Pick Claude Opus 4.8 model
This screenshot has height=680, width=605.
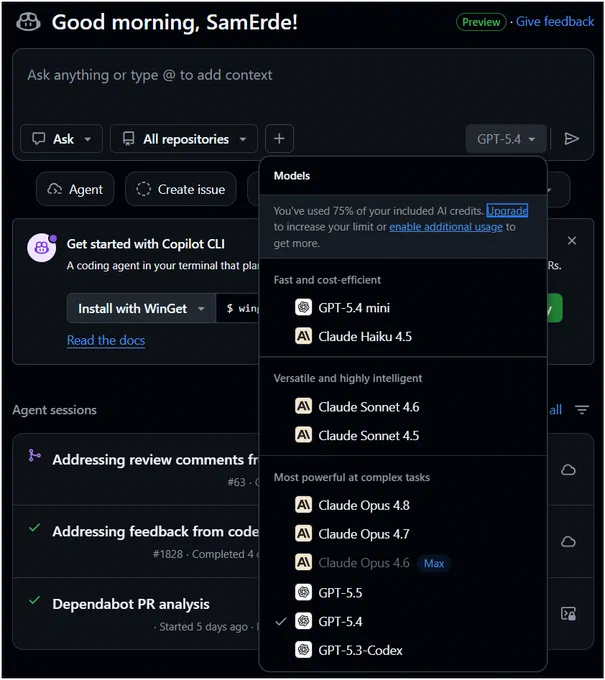pos(403,505)
